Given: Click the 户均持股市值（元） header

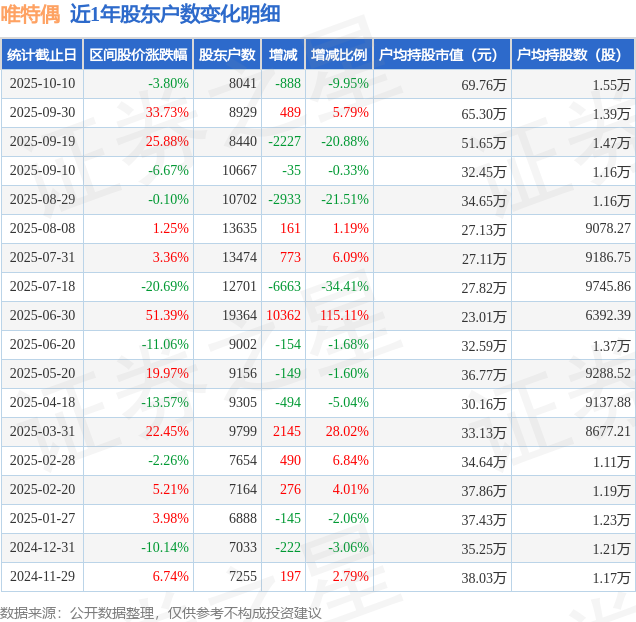Looking at the screenshot, I should coord(441,55).
